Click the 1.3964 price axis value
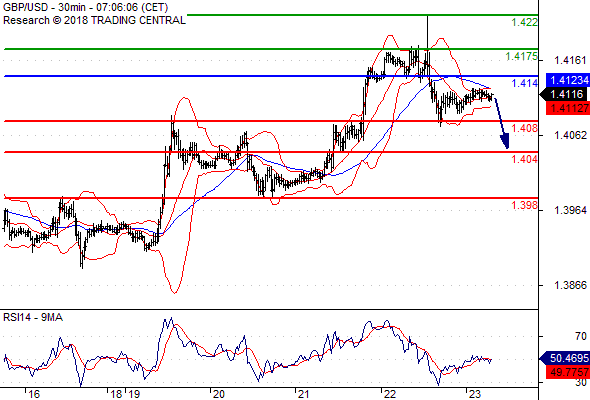Viewport: 590px width, 400px height. [x=570, y=210]
